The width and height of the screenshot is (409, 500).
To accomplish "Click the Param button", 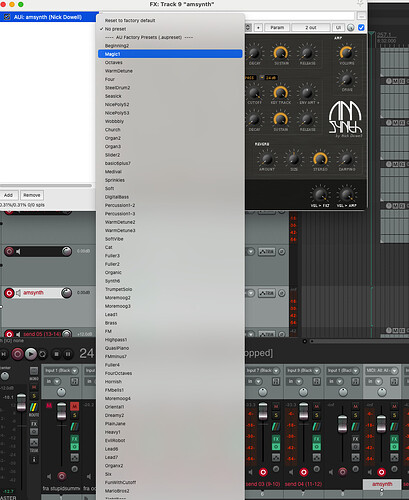I will click(x=277, y=28).
